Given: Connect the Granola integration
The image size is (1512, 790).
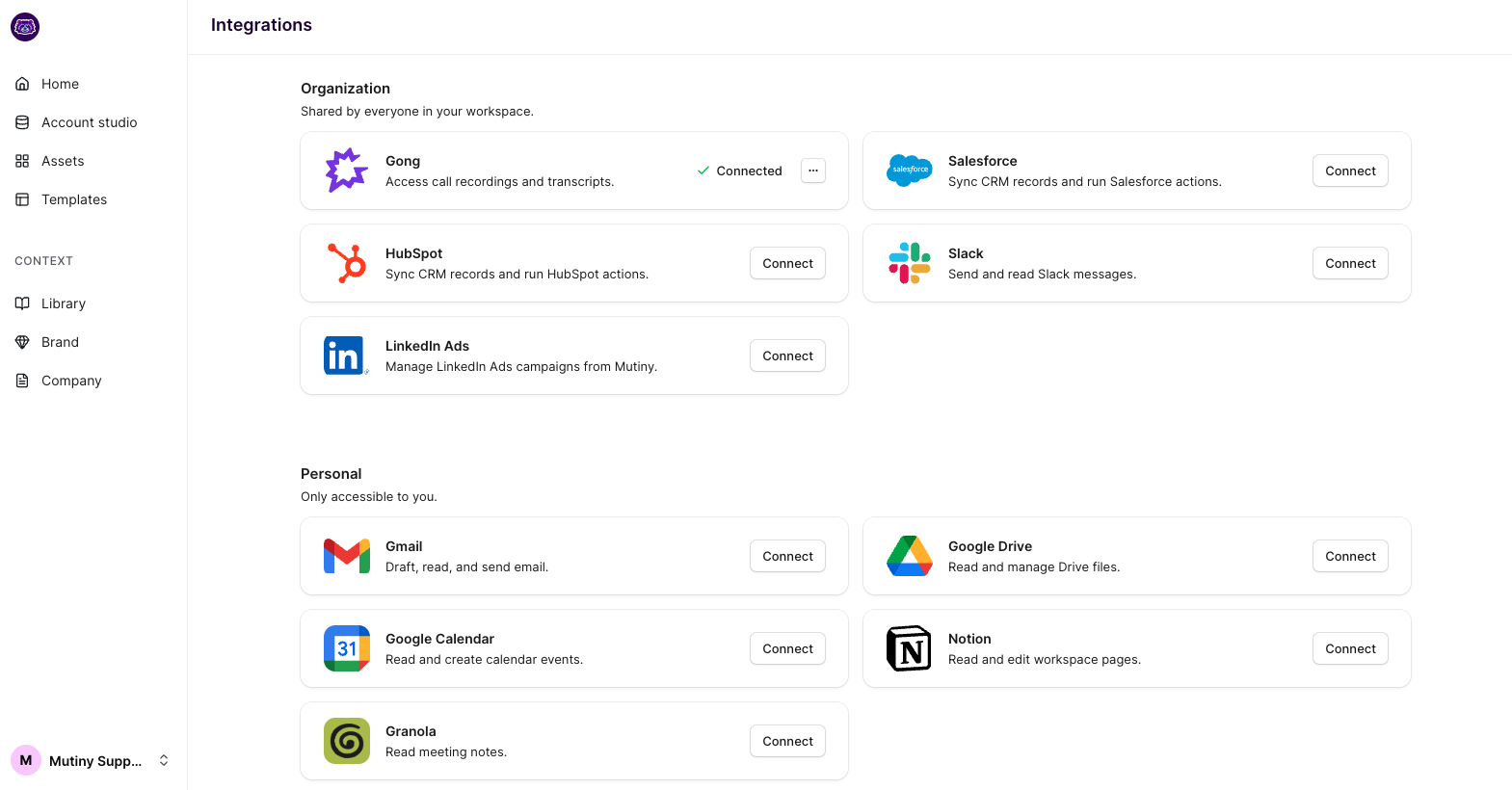Looking at the screenshot, I should (x=787, y=741).
